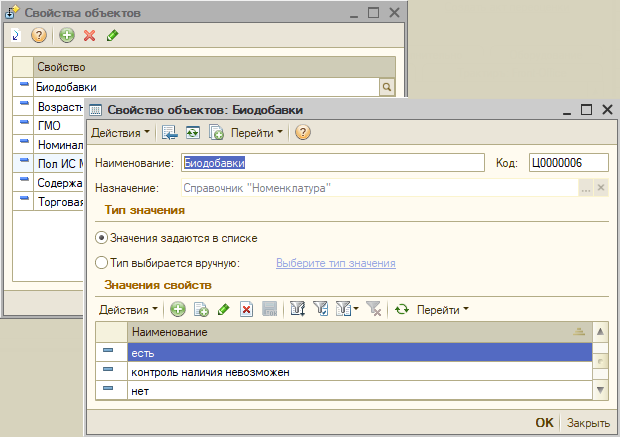
Task: Click the copy-value icon in Значения свойств toolbar
Action: pyautogui.click(x=200, y=310)
